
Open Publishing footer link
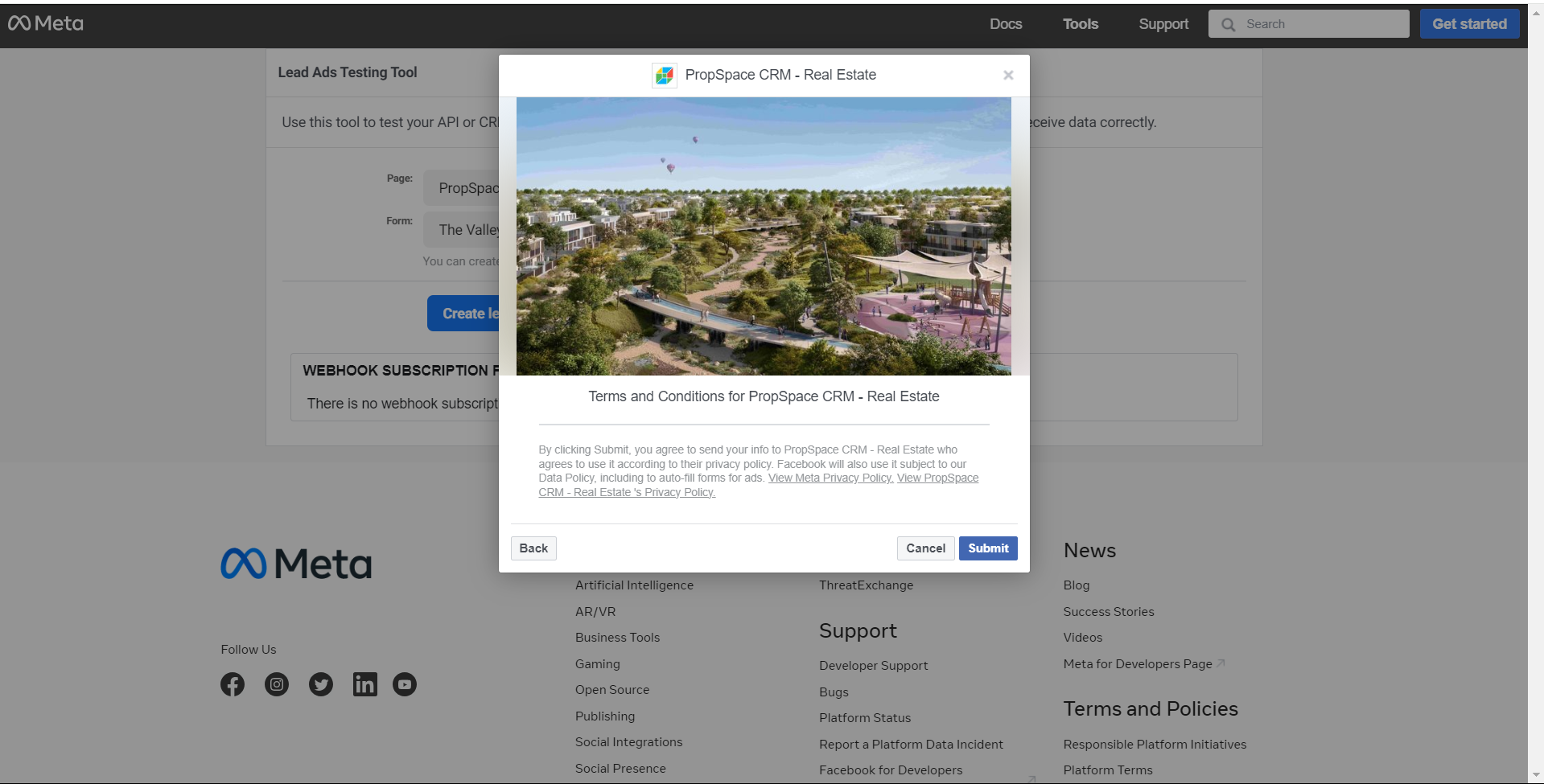pyautogui.click(x=605, y=716)
